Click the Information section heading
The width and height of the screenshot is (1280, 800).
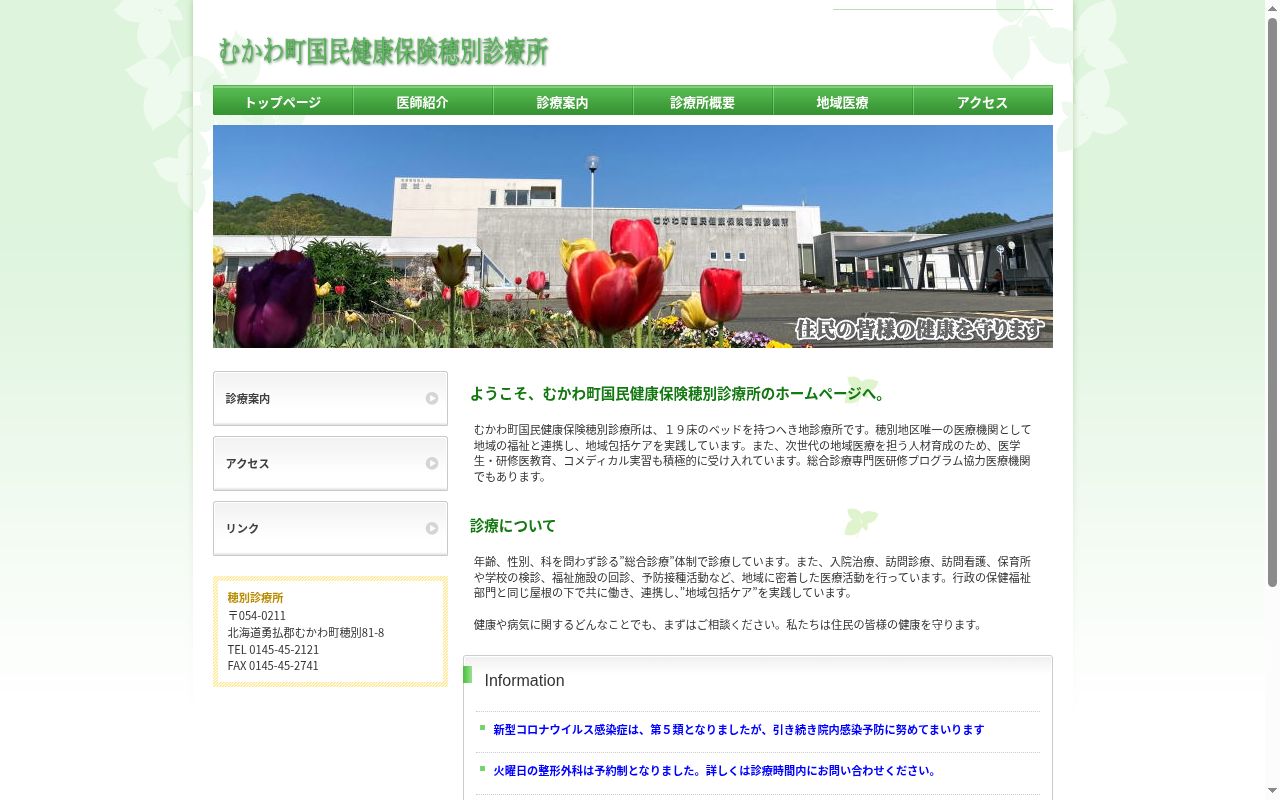click(524, 681)
